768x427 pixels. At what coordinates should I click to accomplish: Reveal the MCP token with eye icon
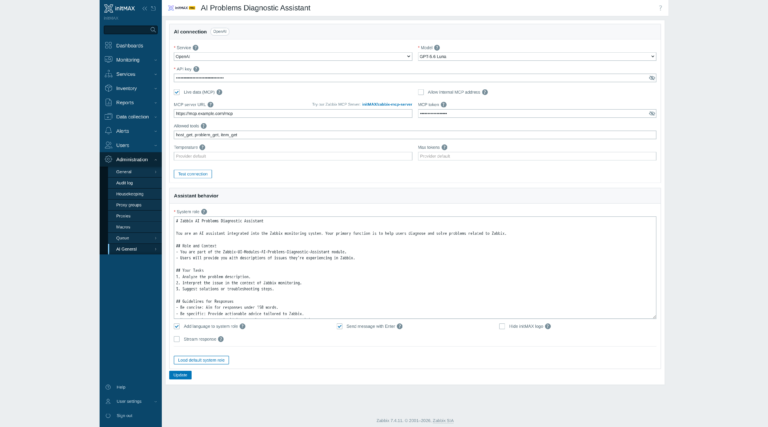point(652,114)
